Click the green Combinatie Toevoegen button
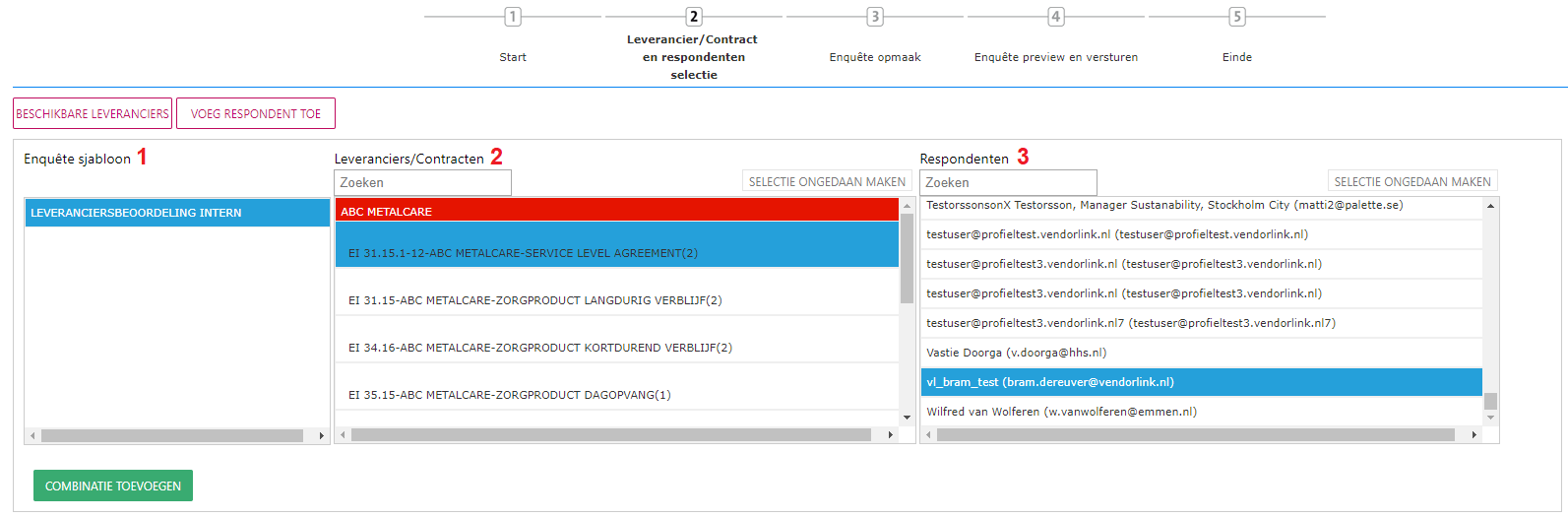Viewport: 1568px width, 518px height. coord(113,486)
